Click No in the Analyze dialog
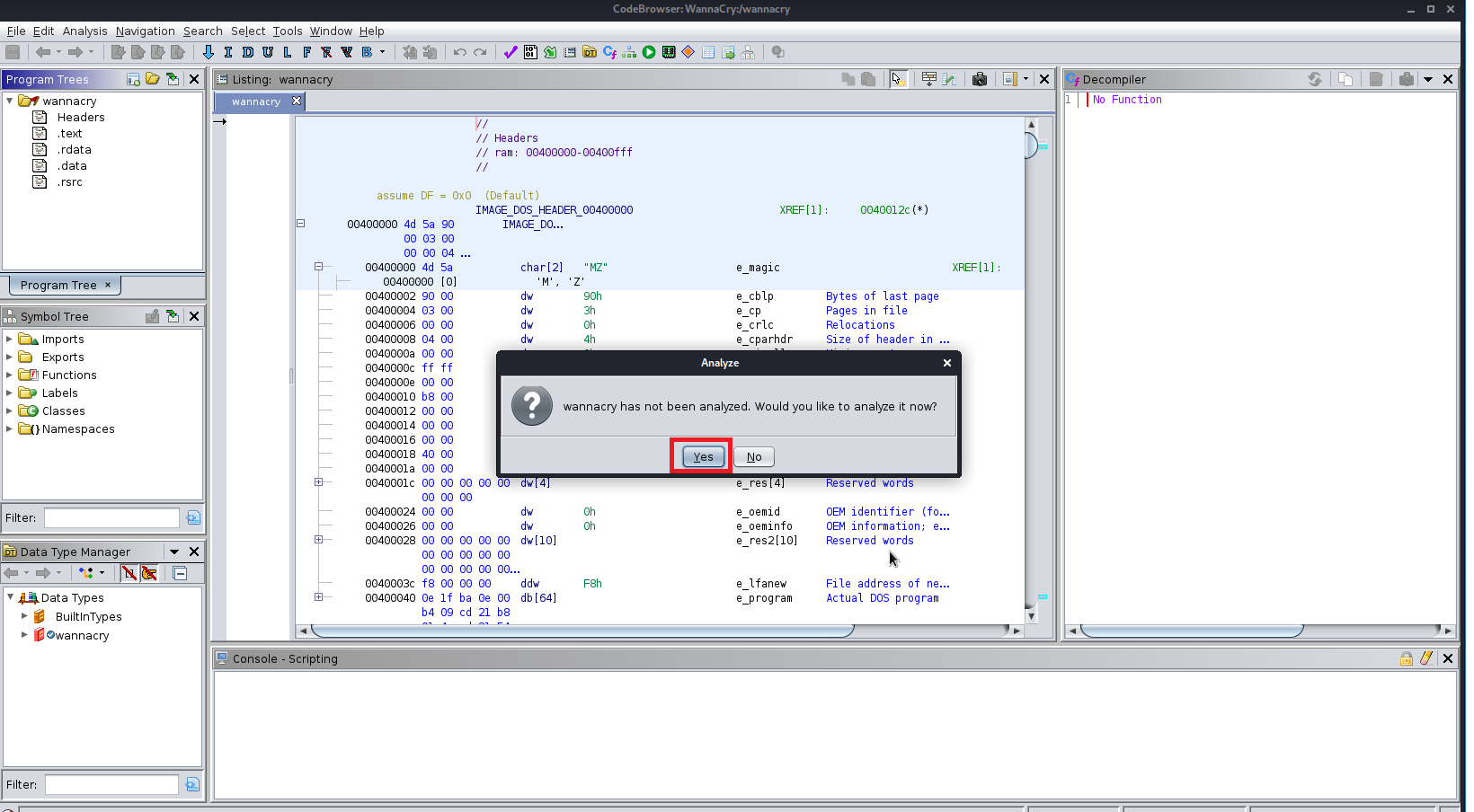This screenshot has width=1474, height=812. pos(754,457)
